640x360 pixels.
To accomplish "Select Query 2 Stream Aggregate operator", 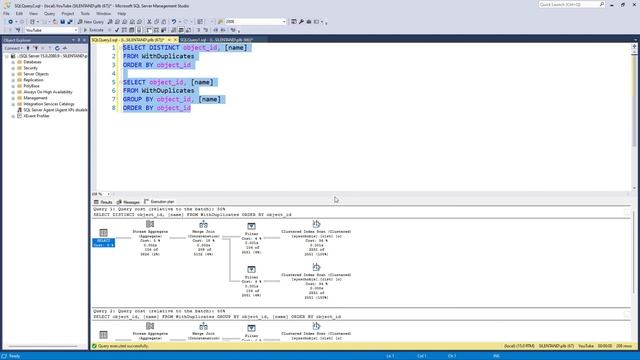I will (150, 331).
